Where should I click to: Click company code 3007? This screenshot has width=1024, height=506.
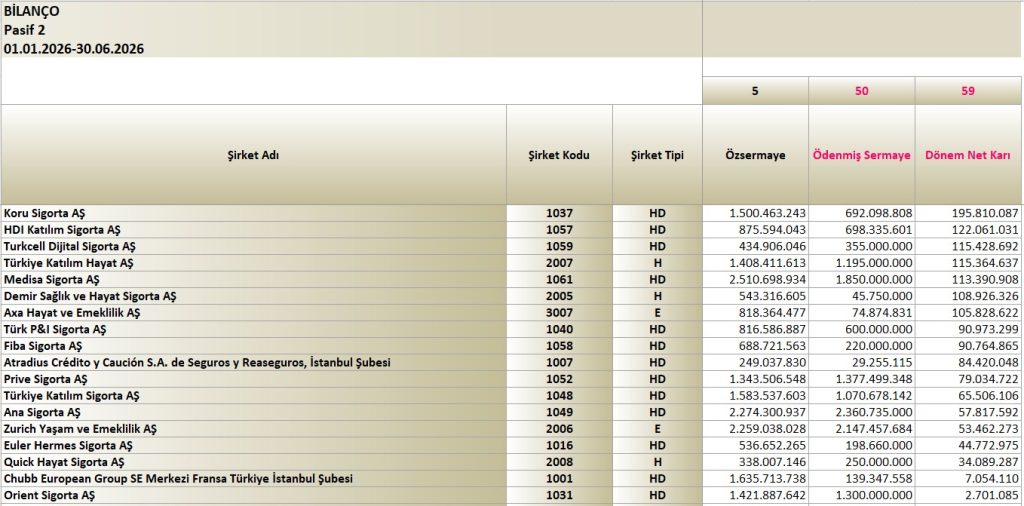coord(559,313)
